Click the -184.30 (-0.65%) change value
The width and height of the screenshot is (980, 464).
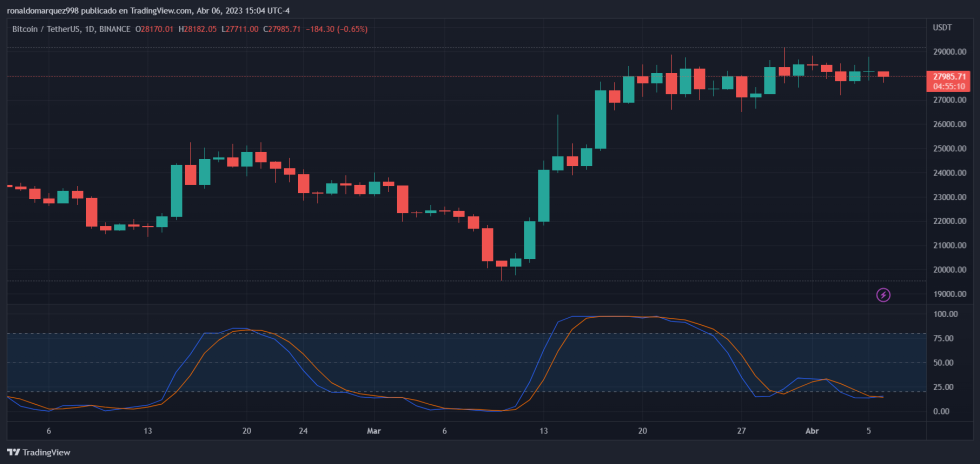tap(337, 29)
